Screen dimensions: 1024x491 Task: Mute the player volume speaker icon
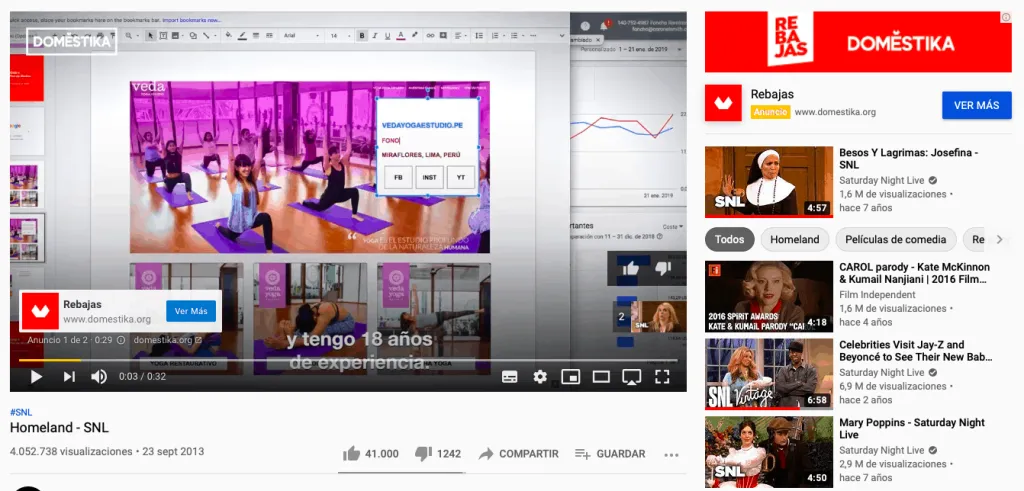coord(99,377)
